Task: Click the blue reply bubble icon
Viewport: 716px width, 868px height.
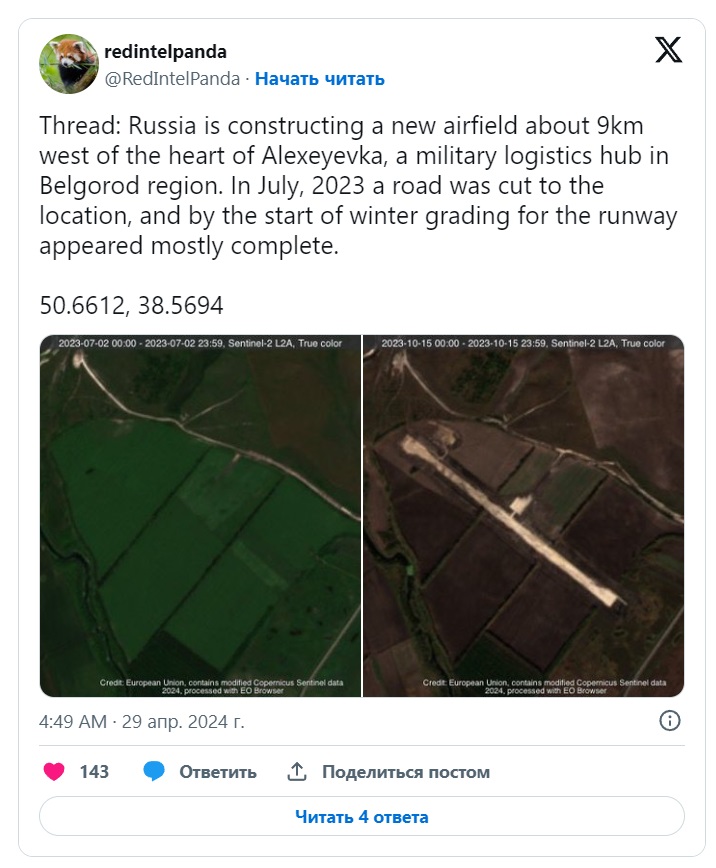Action: click(154, 771)
